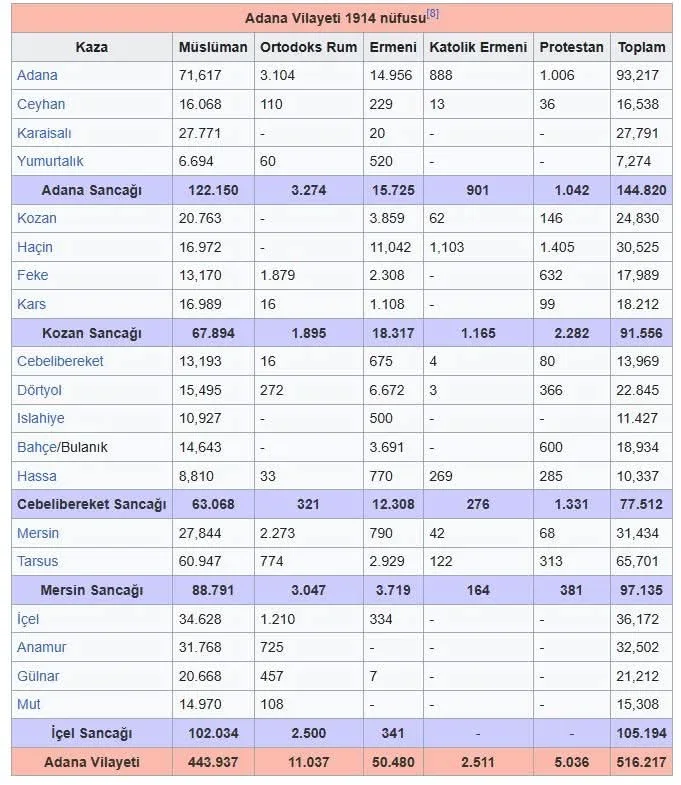The width and height of the screenshot is (681, 785).
Task: Click the Islahiye link
Action: (42, 418)
